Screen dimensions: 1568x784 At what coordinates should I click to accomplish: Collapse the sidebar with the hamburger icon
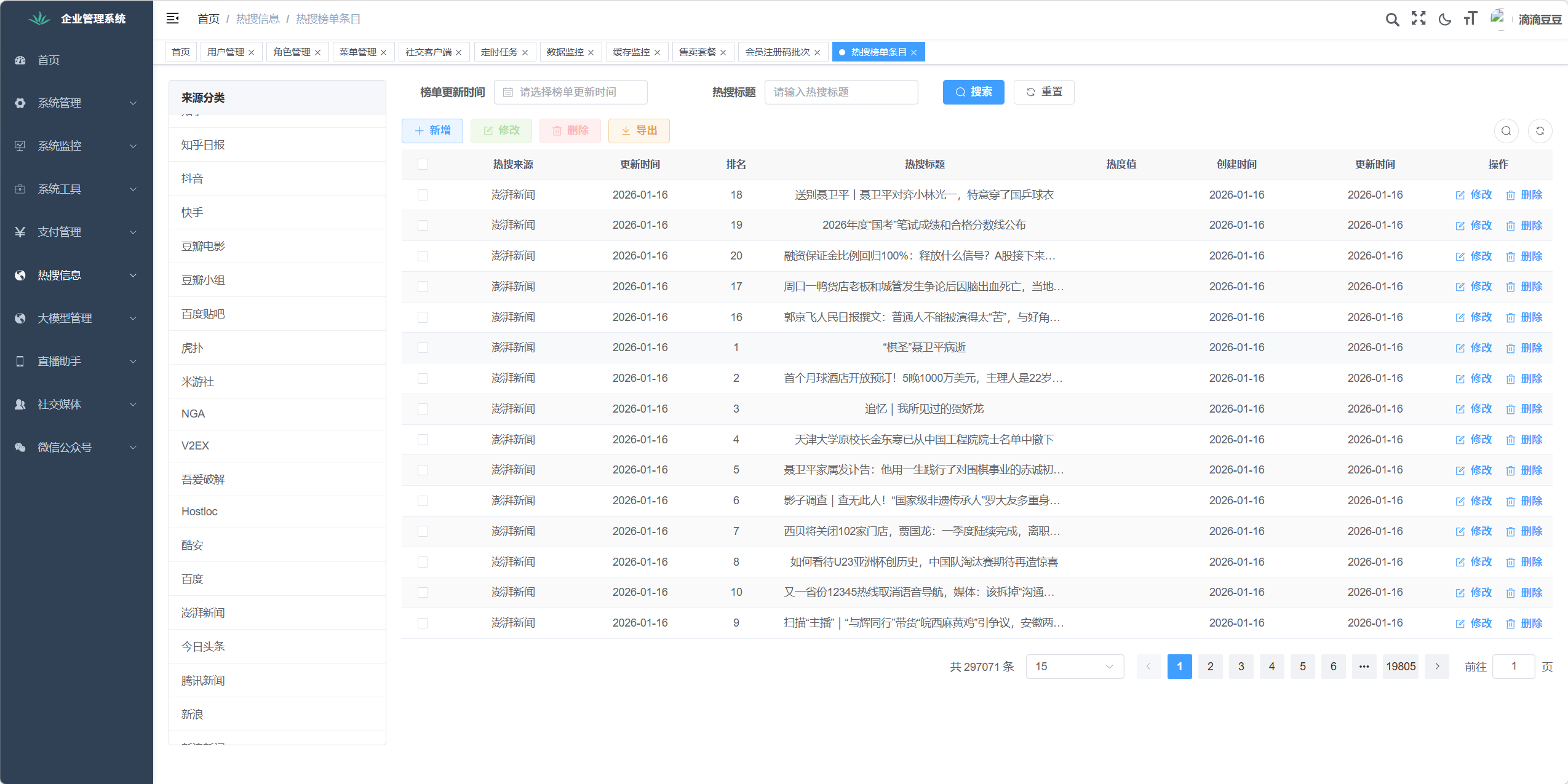point(173,18)
